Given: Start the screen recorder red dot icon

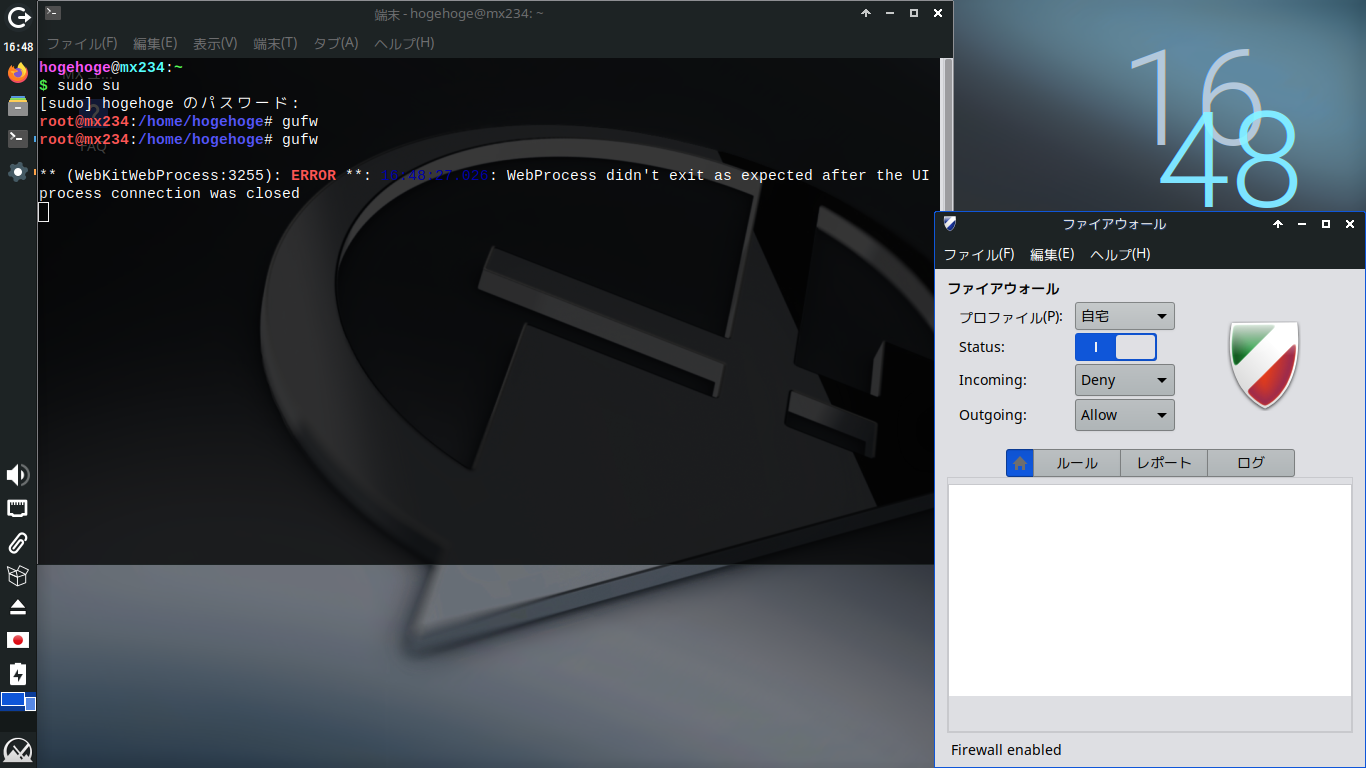Looking at the screenshot, I should [x=16, y=639].
